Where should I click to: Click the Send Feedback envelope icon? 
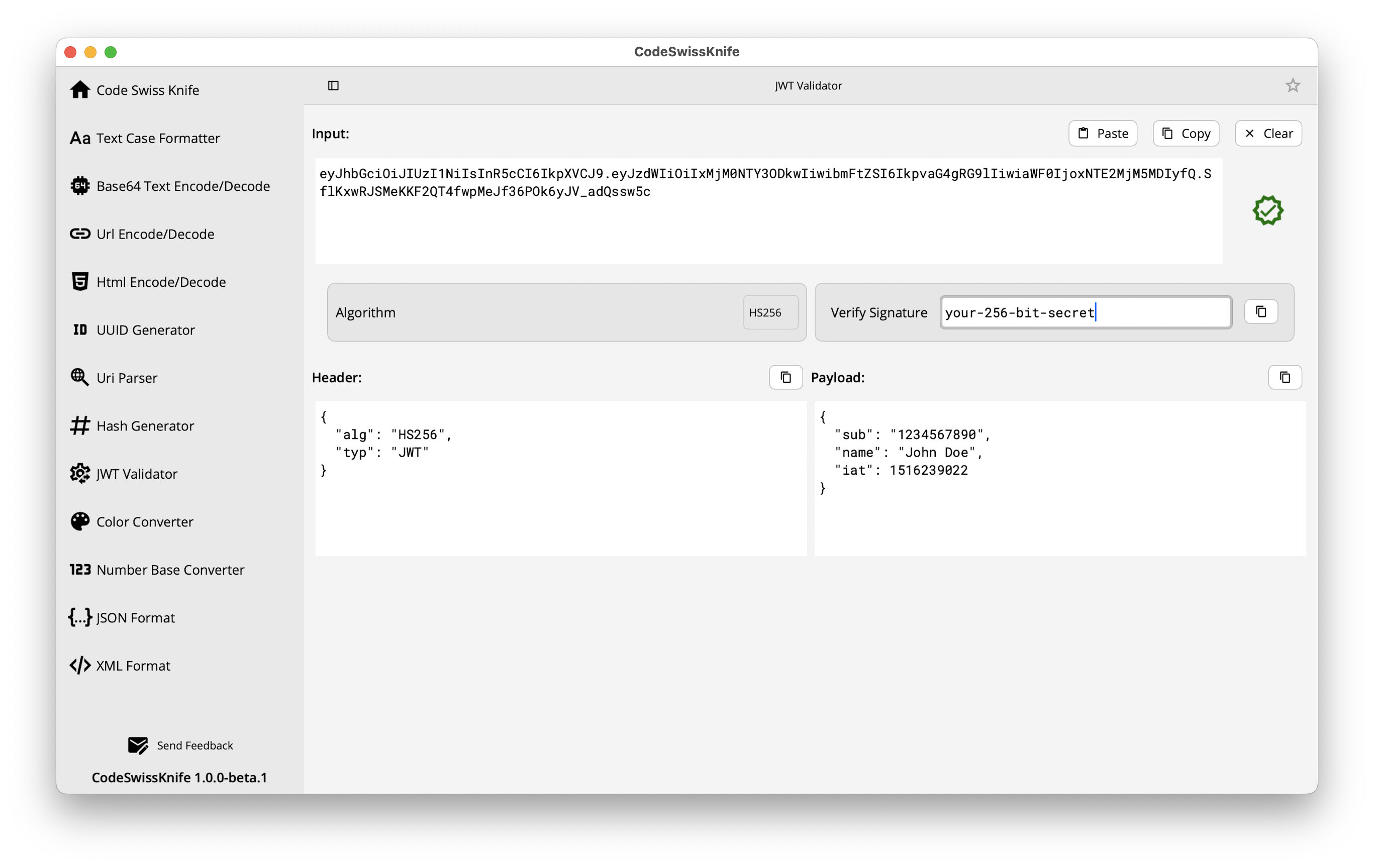click(138, 745)
